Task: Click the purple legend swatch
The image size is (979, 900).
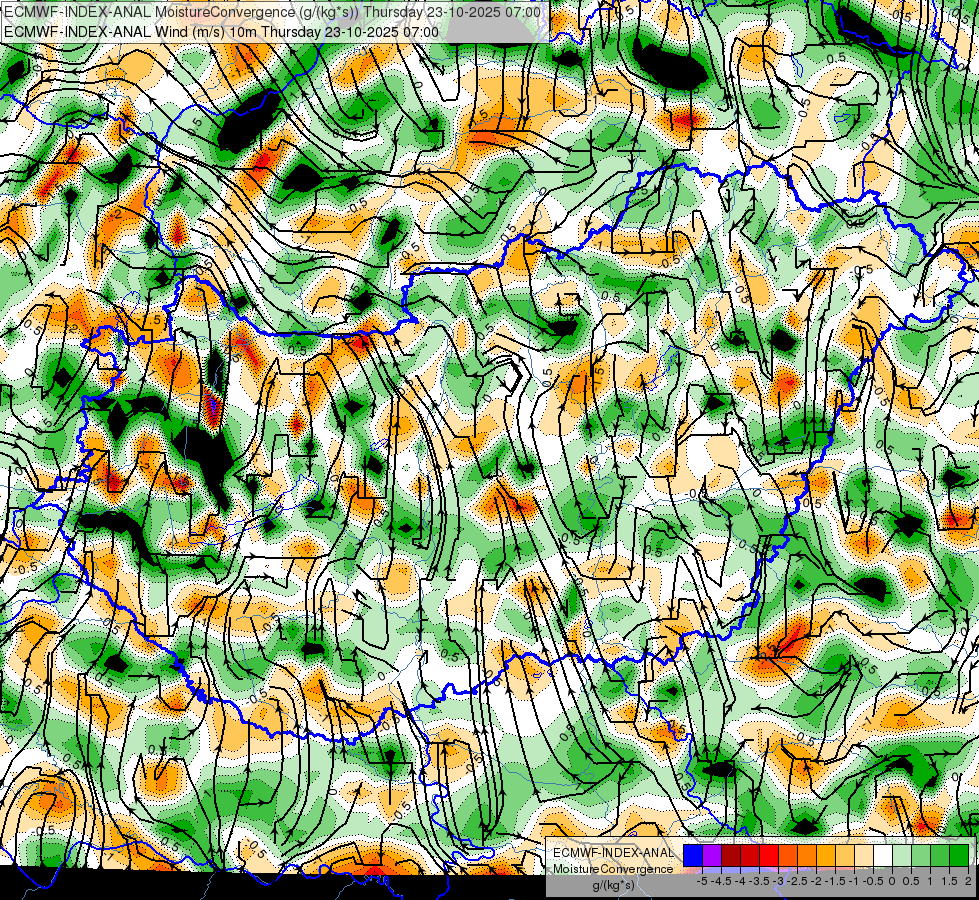Action: [x=712, y=855]
